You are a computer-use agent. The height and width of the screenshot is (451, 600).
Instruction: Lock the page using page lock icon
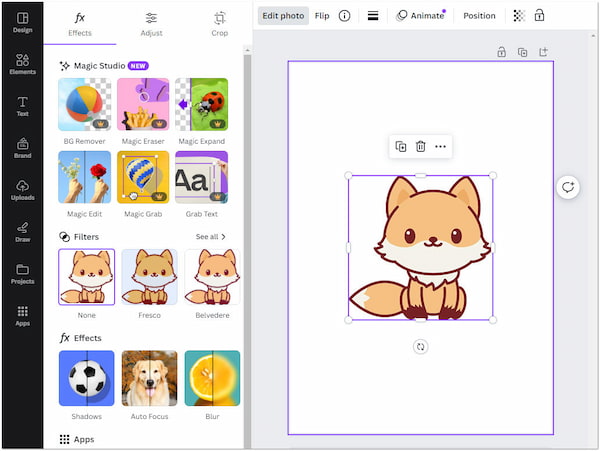tap(501, 52)
